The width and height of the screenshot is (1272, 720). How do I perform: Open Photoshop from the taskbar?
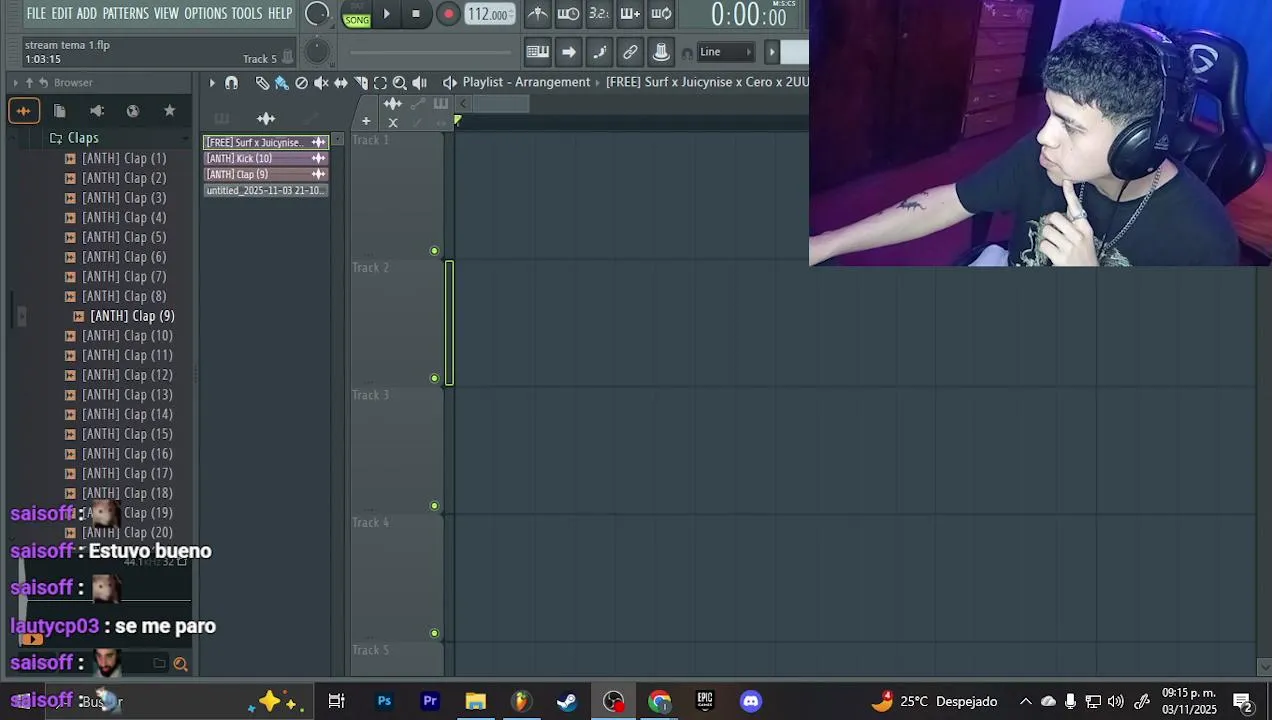coord(384,701)
